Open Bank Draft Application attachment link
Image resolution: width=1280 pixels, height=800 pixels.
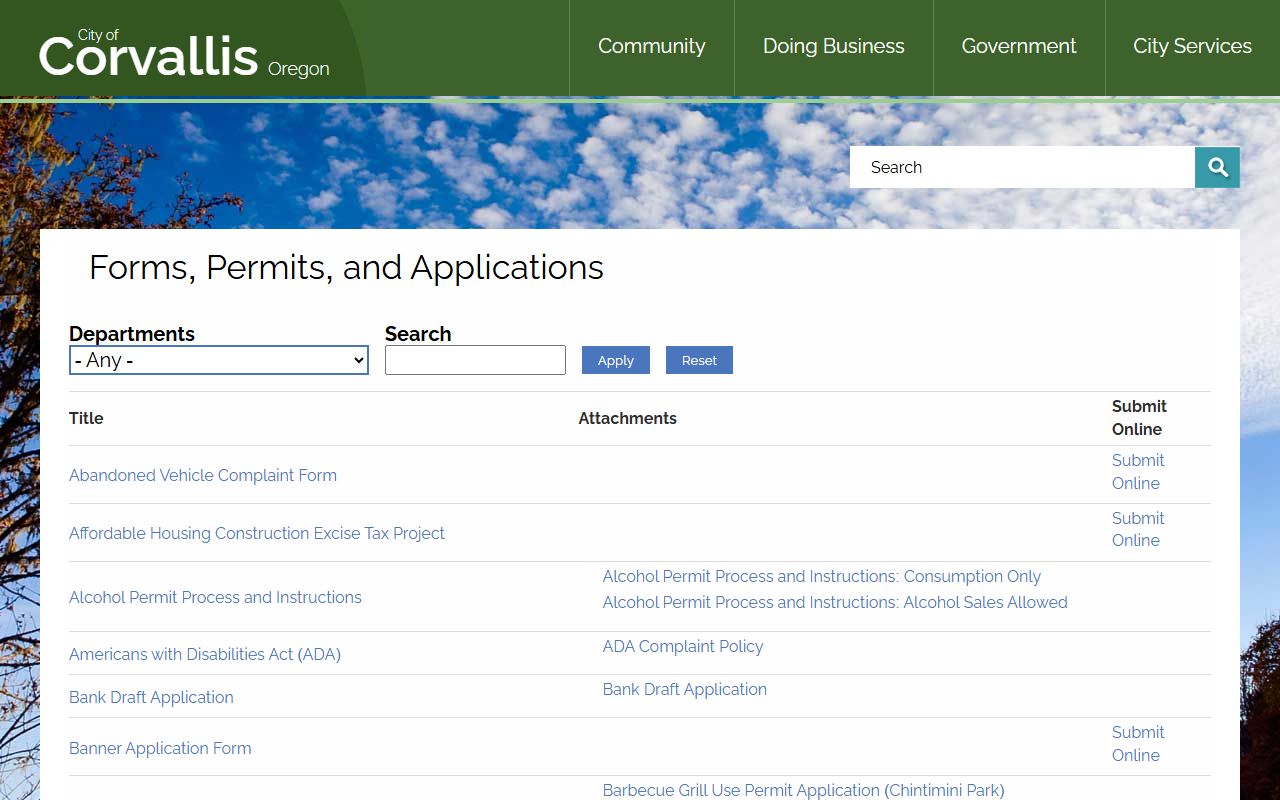click(x=685, y=689)
